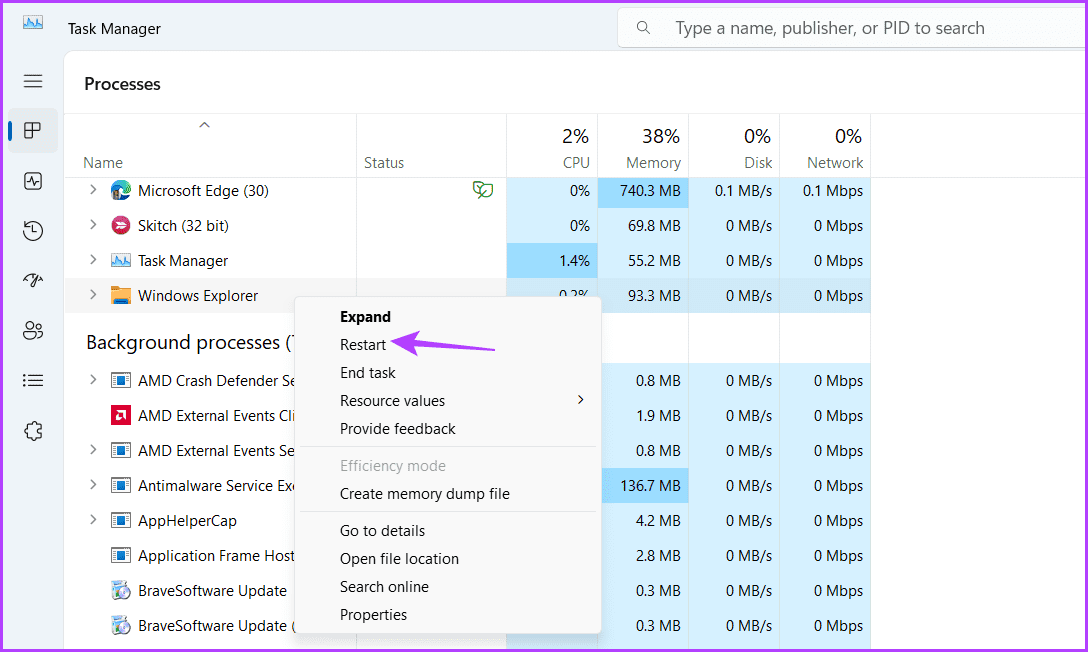Click the AppHelperCap process icon
The width and height of the screenshot is (1088, 652).
pos(121,520)
